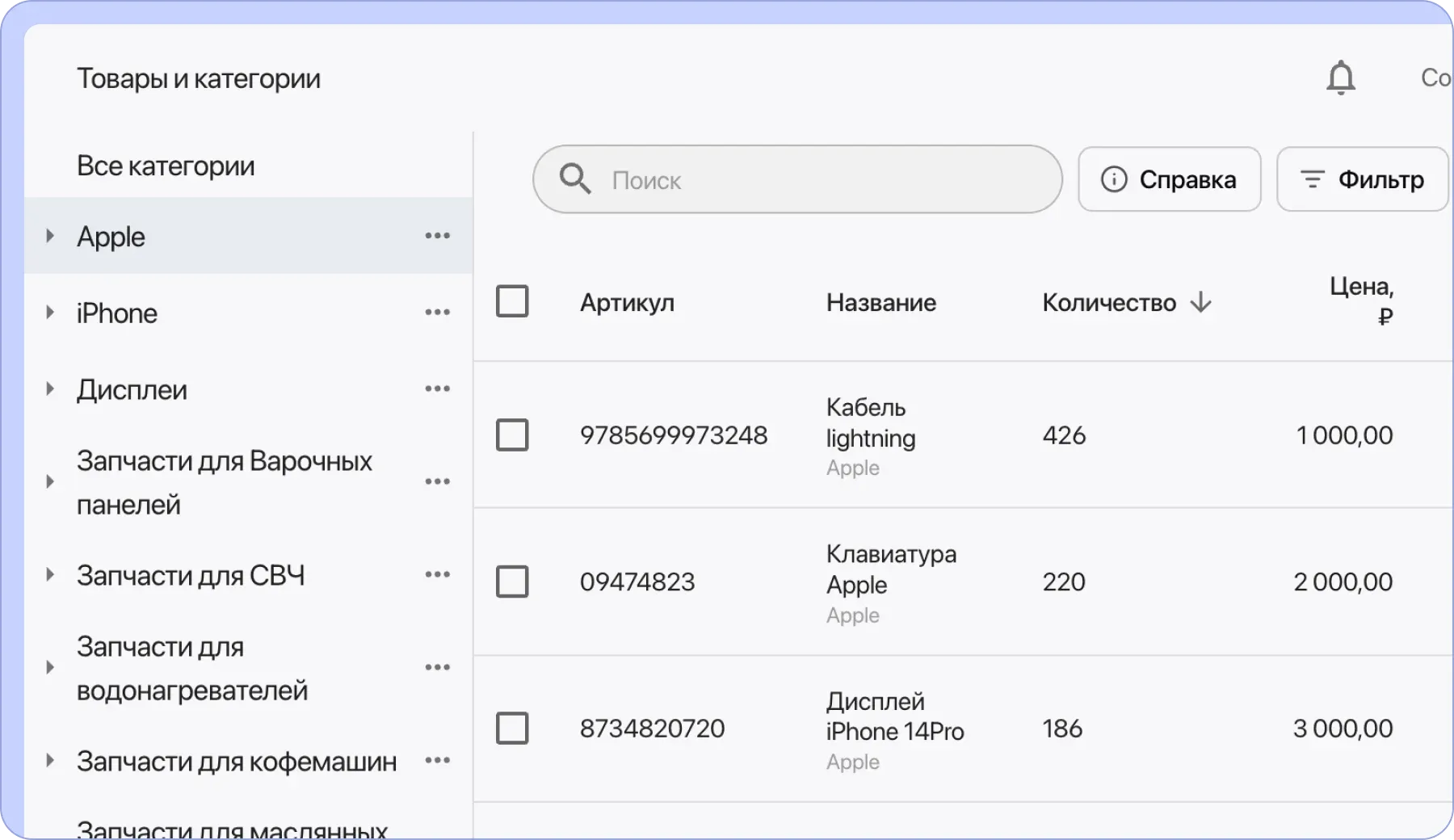Expand the Apple category tree
Screen dimensions: 1454x840
pyautogui.click(x=50, y=236)
